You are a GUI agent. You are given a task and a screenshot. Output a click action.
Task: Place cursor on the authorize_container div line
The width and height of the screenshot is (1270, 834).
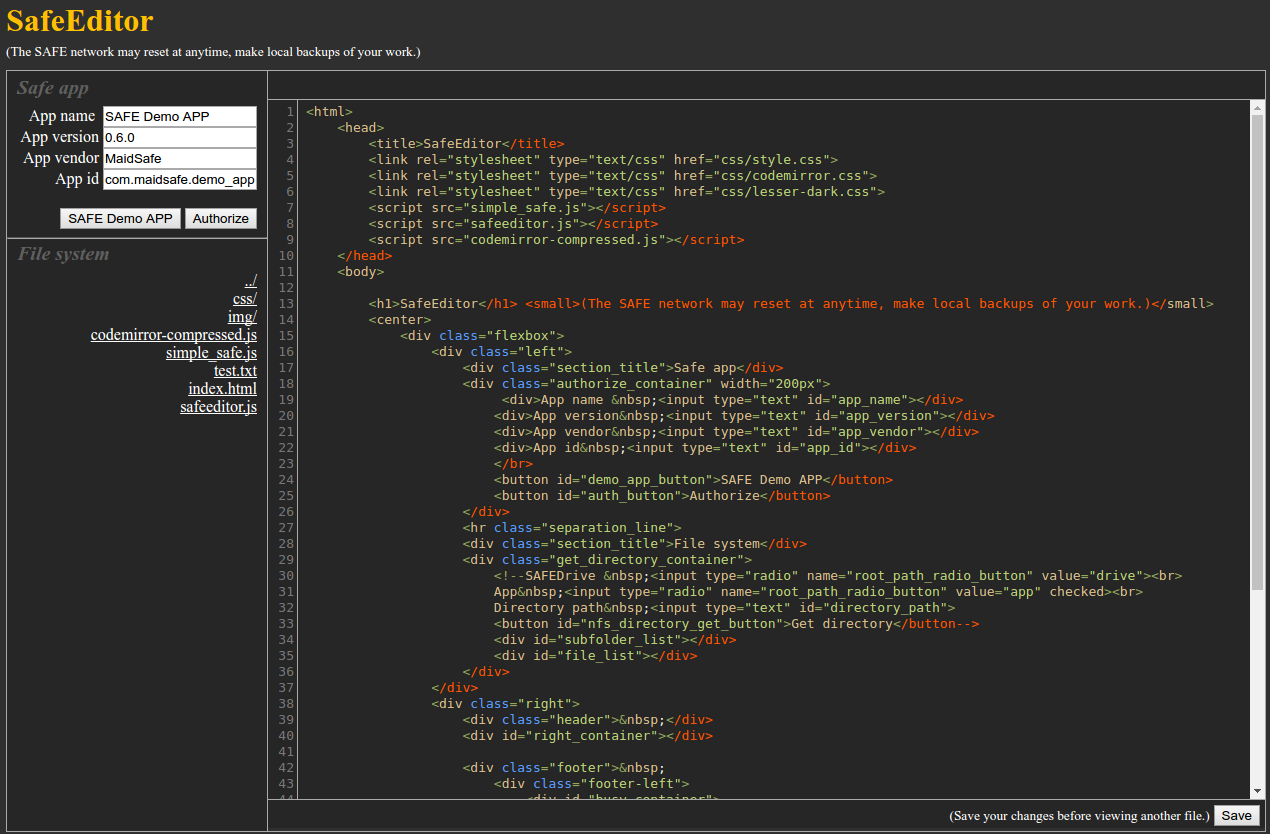pos(646,384)
